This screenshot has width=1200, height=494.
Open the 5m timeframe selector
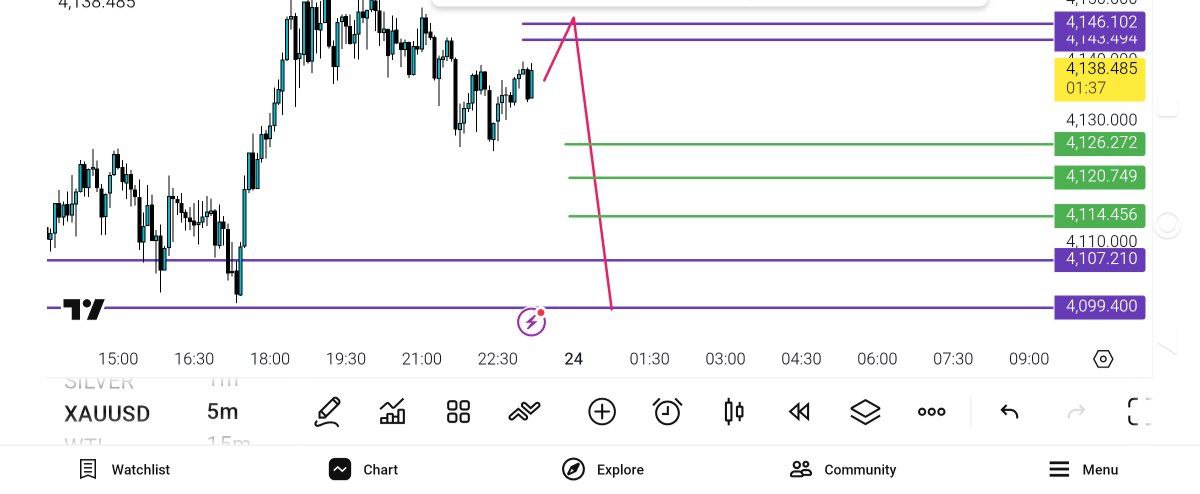[222, 412]
